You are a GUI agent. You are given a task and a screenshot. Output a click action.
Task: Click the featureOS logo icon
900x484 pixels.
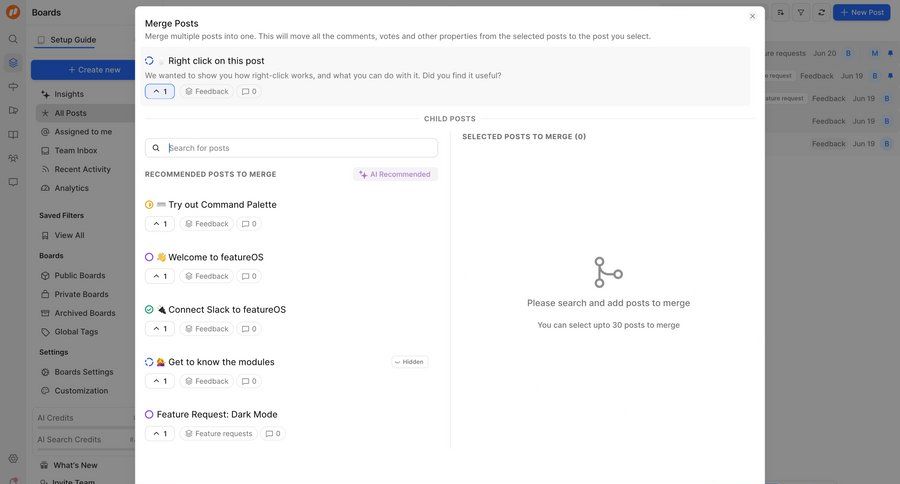tap(13, 11)
